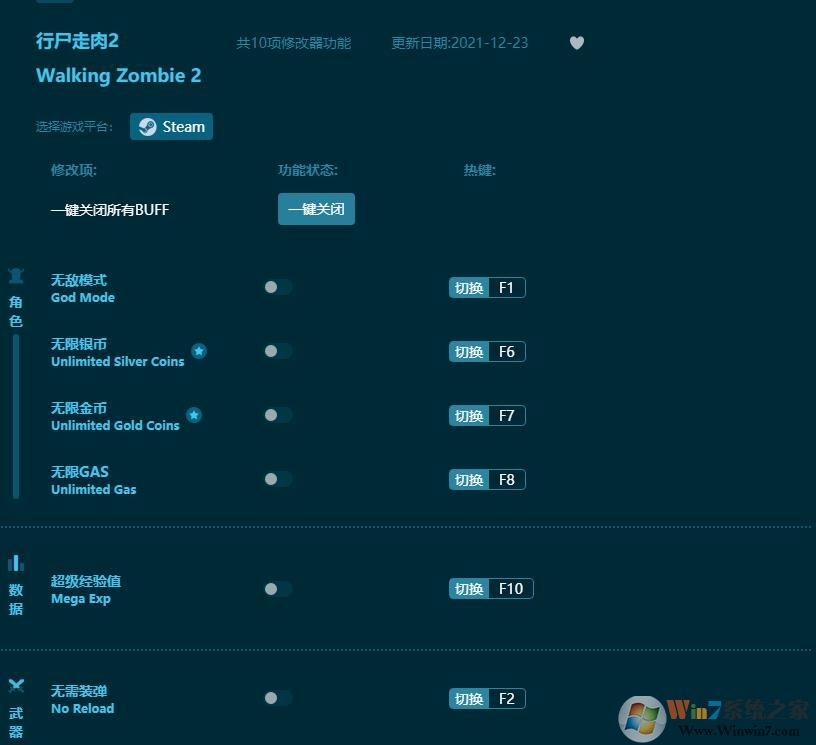Click the heart favorite icon at top
Viewport: 816px width, 745px height.
coord(577,43)
